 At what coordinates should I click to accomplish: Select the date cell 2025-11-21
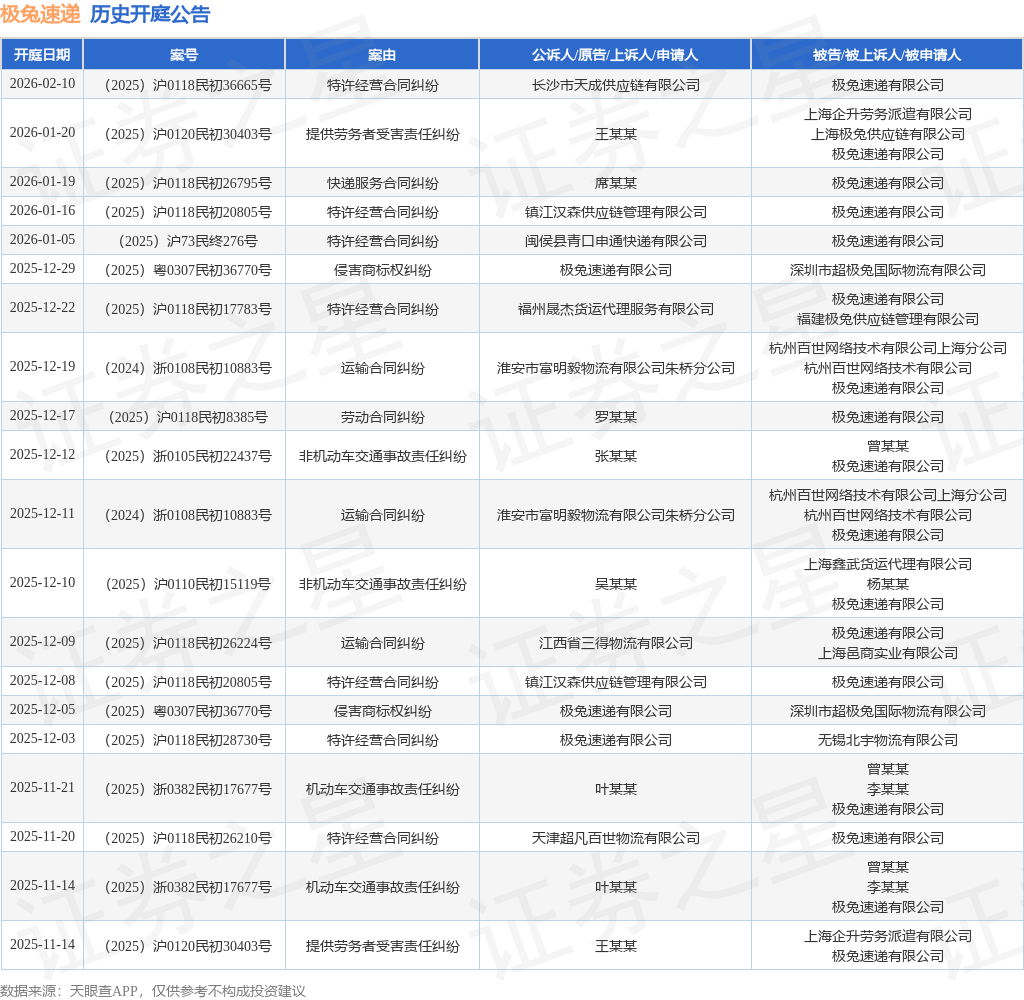[42, 788]
